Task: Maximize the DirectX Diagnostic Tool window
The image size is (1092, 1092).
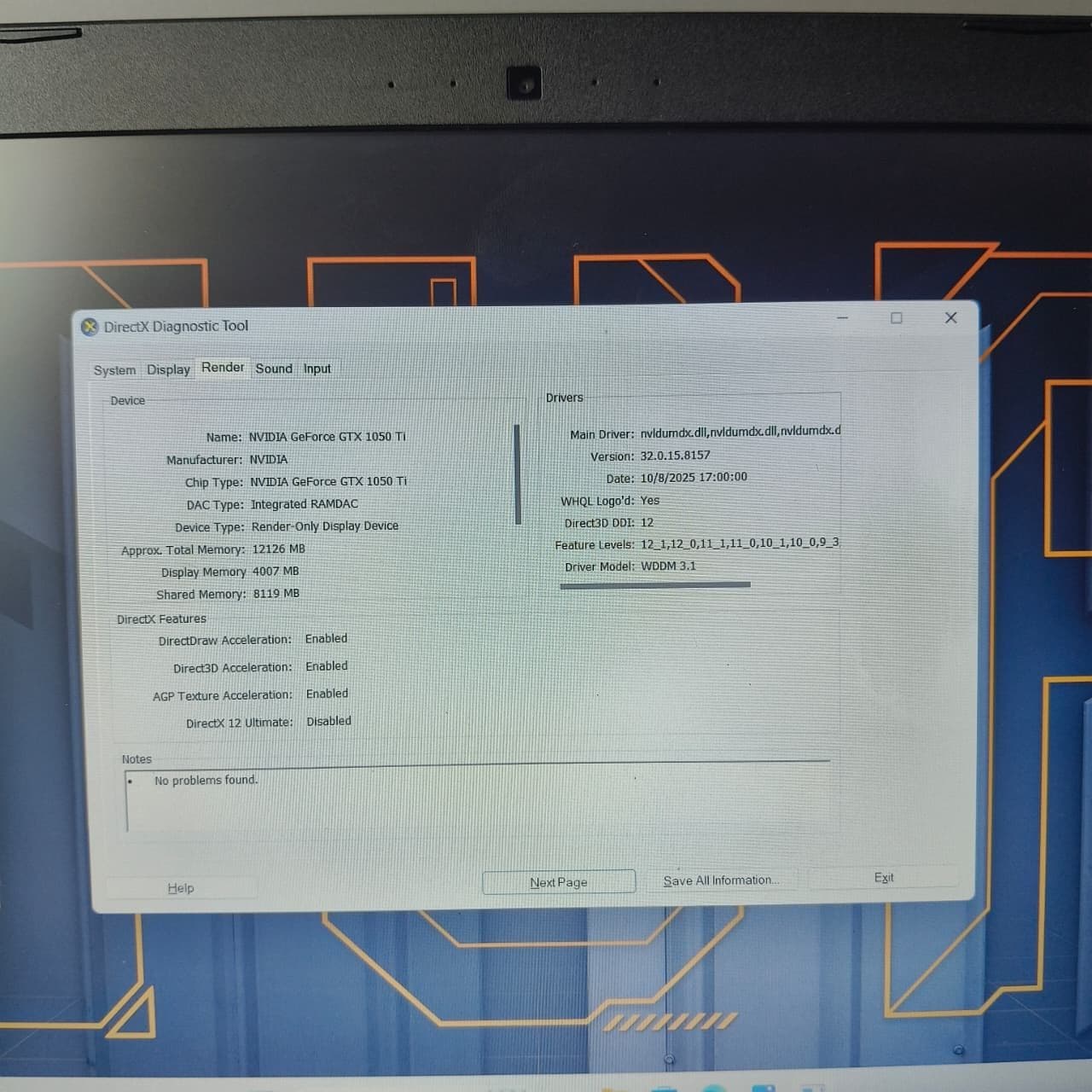Action: click(x=897, y=317)
